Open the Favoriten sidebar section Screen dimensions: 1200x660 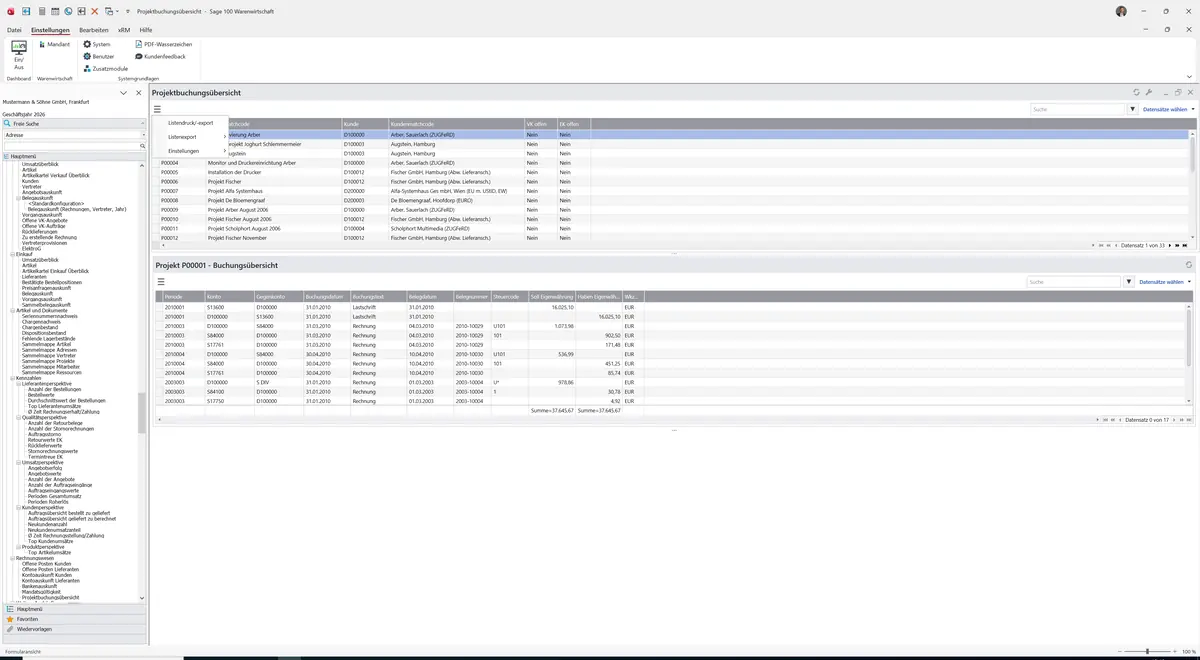tap(74, 619)
